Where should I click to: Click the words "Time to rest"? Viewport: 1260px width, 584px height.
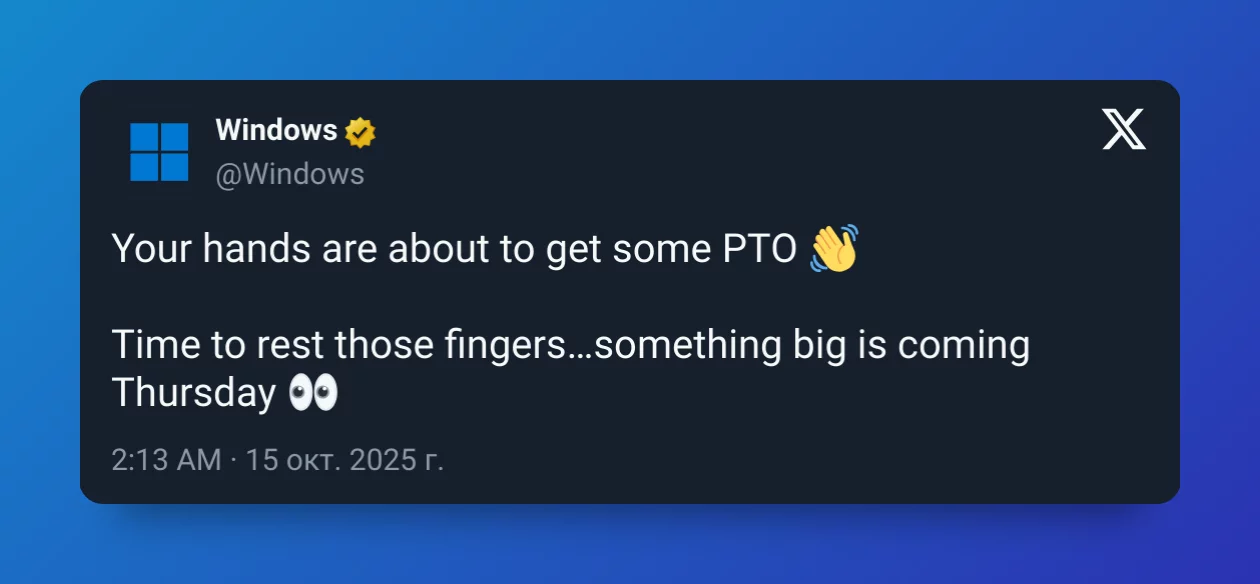pyautogui.click(x=218, y=346)
